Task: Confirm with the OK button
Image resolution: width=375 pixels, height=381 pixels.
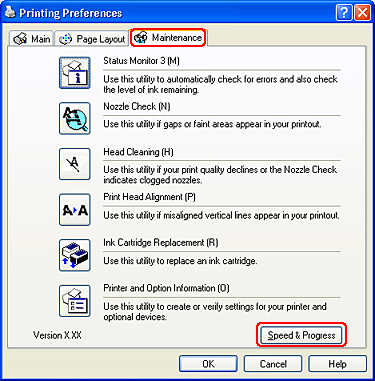Action: tap(208, 364)
